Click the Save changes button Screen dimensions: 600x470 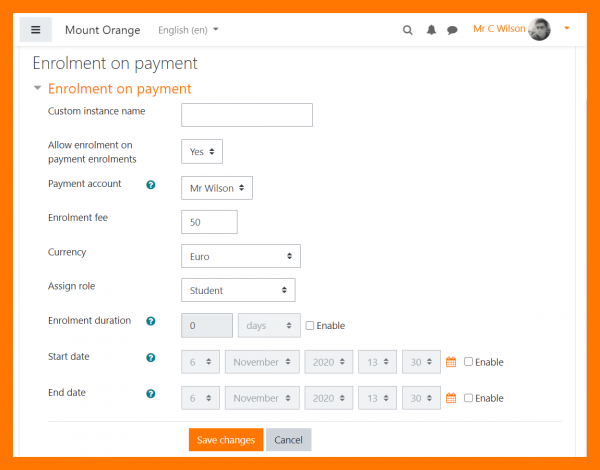[225, 440]
